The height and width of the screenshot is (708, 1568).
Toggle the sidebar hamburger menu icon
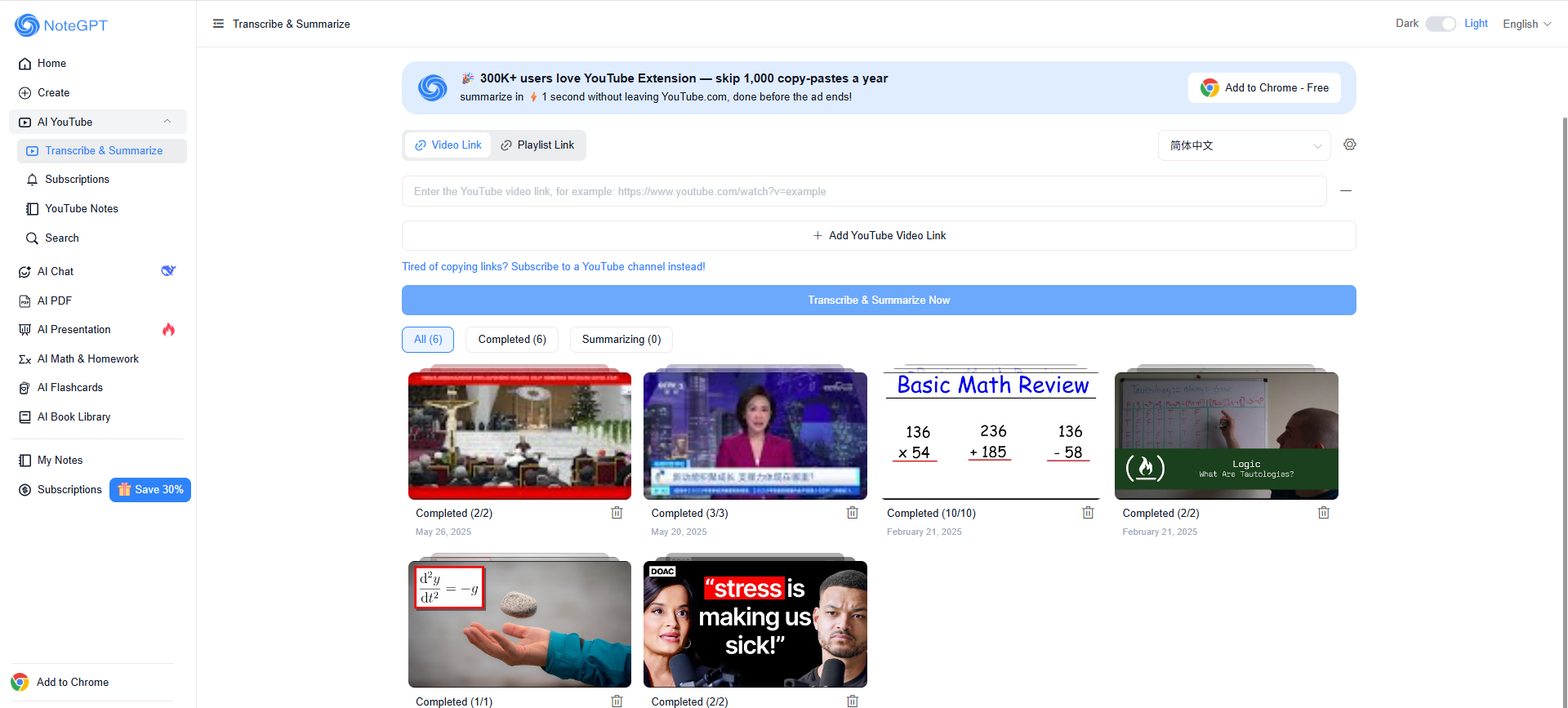click(218, 24)
